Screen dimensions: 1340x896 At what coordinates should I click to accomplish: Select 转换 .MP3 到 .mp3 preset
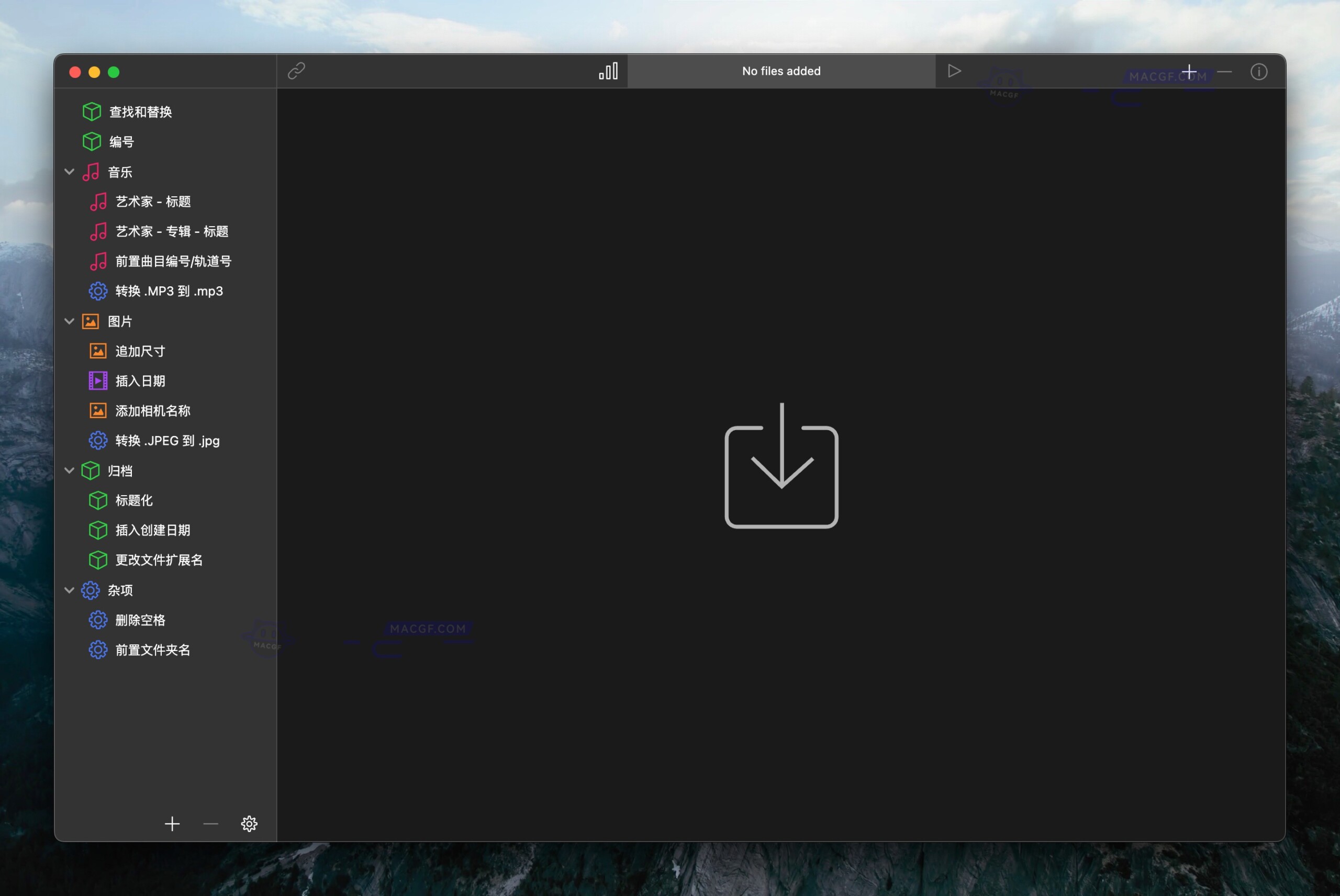pos(169,291)
